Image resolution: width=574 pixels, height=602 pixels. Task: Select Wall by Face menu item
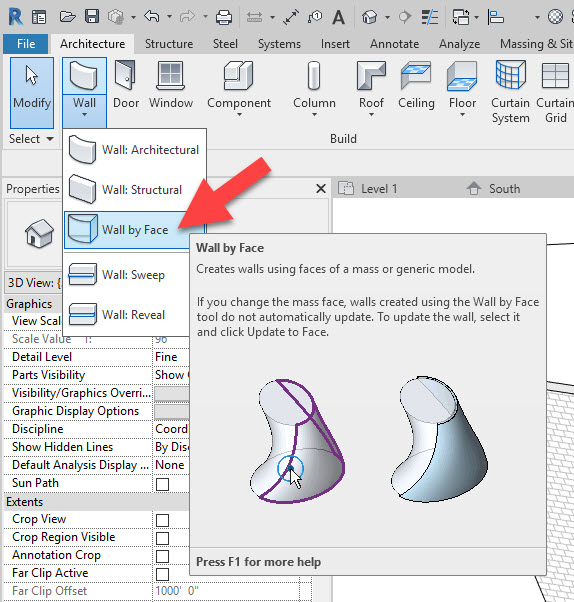point(134,230)
